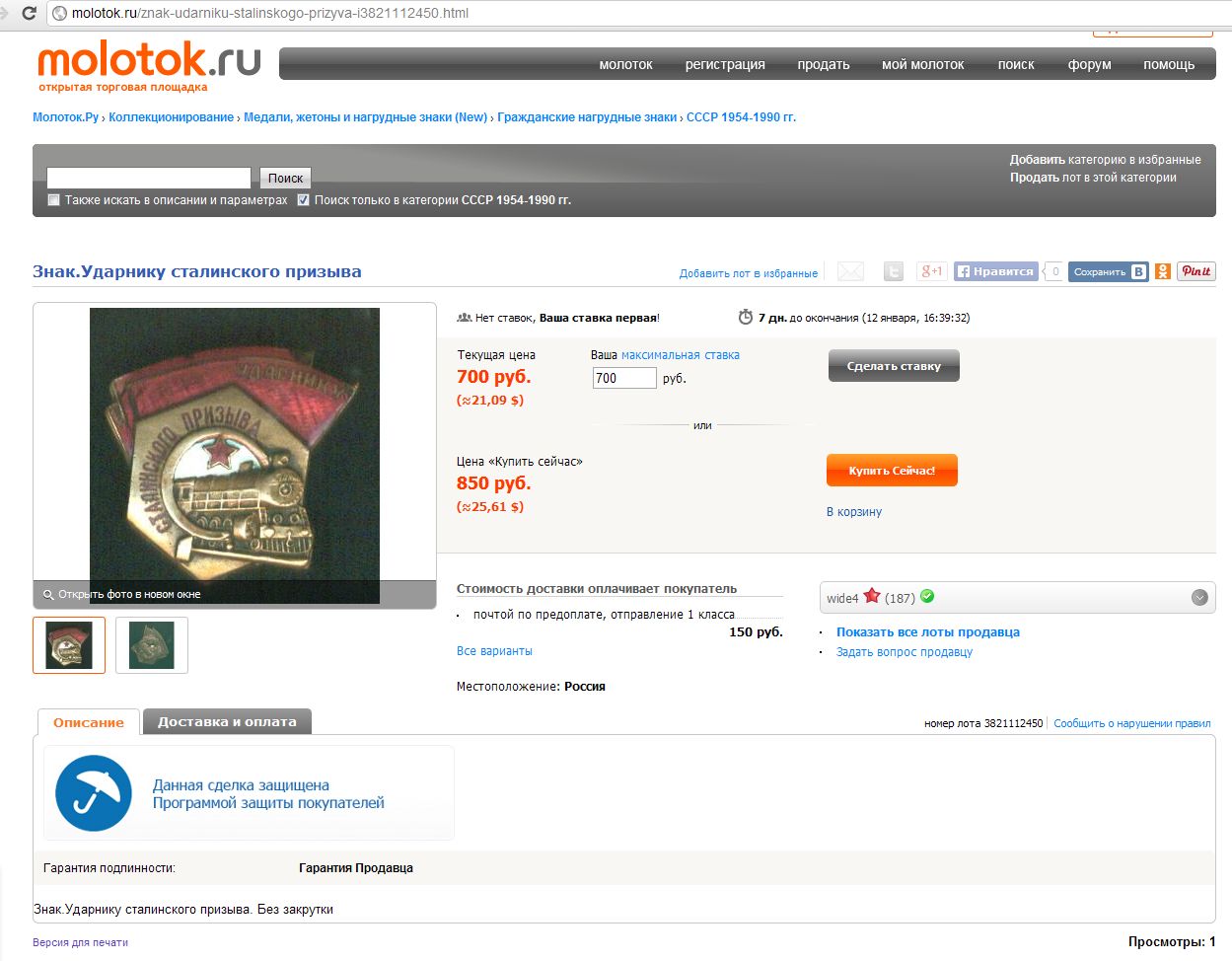1232x961 pixels.
Task: Click the maximum bid amount input field
Action: click(x=624, y=378)
